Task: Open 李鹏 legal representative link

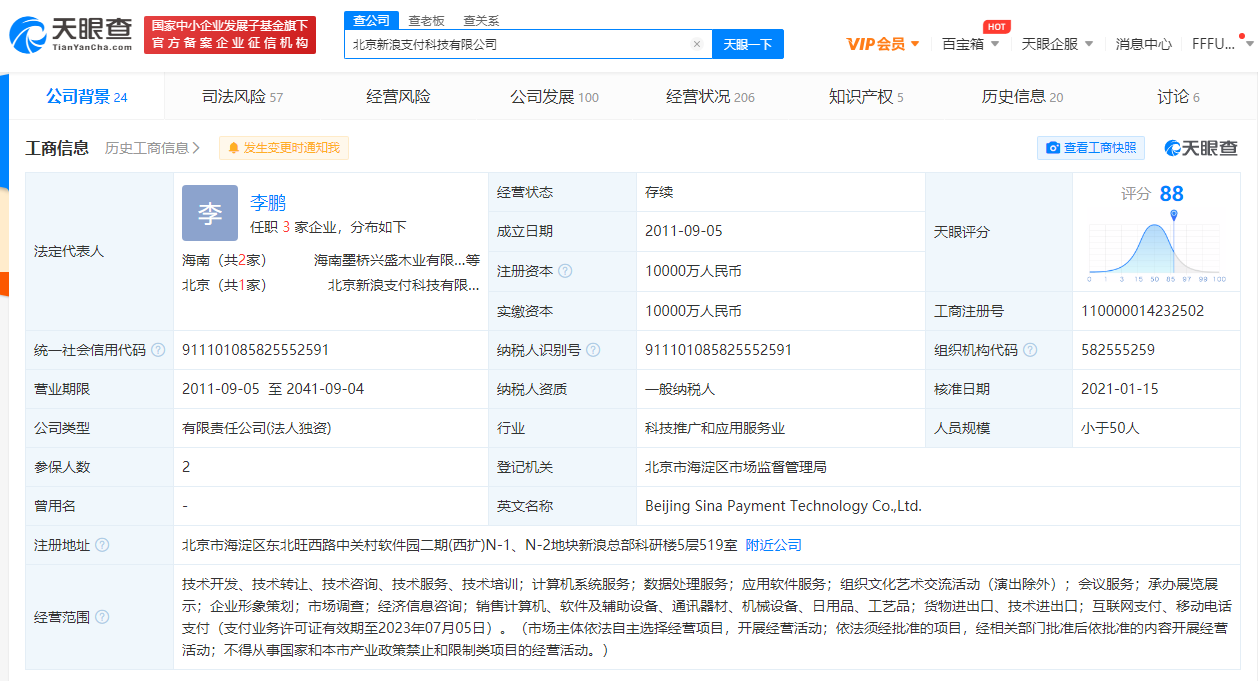Action: 268,202
